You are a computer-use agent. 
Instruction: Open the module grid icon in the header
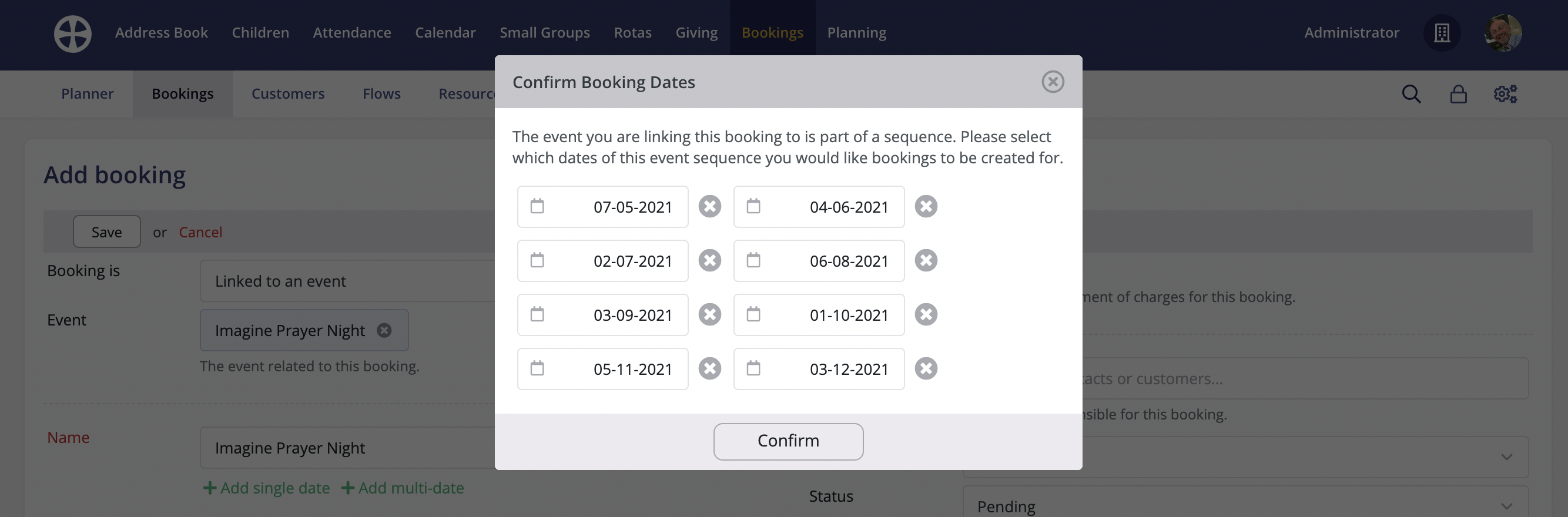[1442, 33]
